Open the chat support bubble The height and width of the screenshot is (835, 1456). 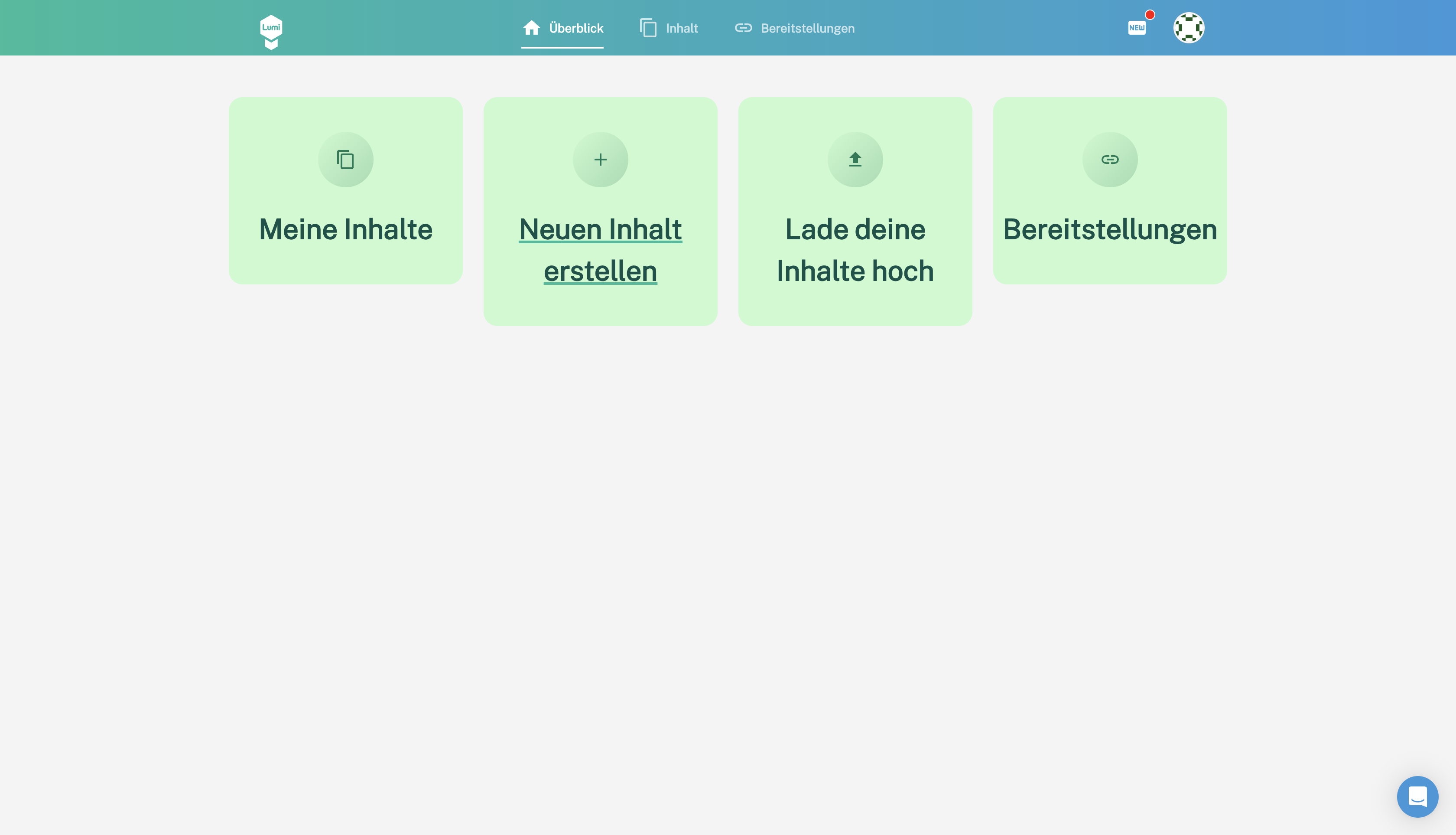pos(1417,796)
